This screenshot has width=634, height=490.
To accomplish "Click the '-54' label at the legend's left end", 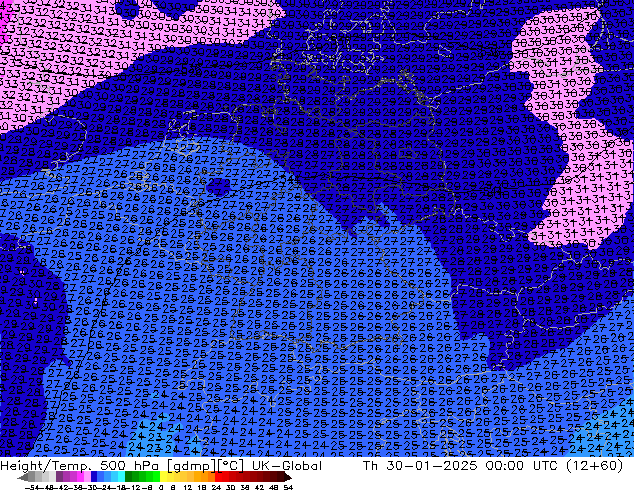I will click(32, 487).
